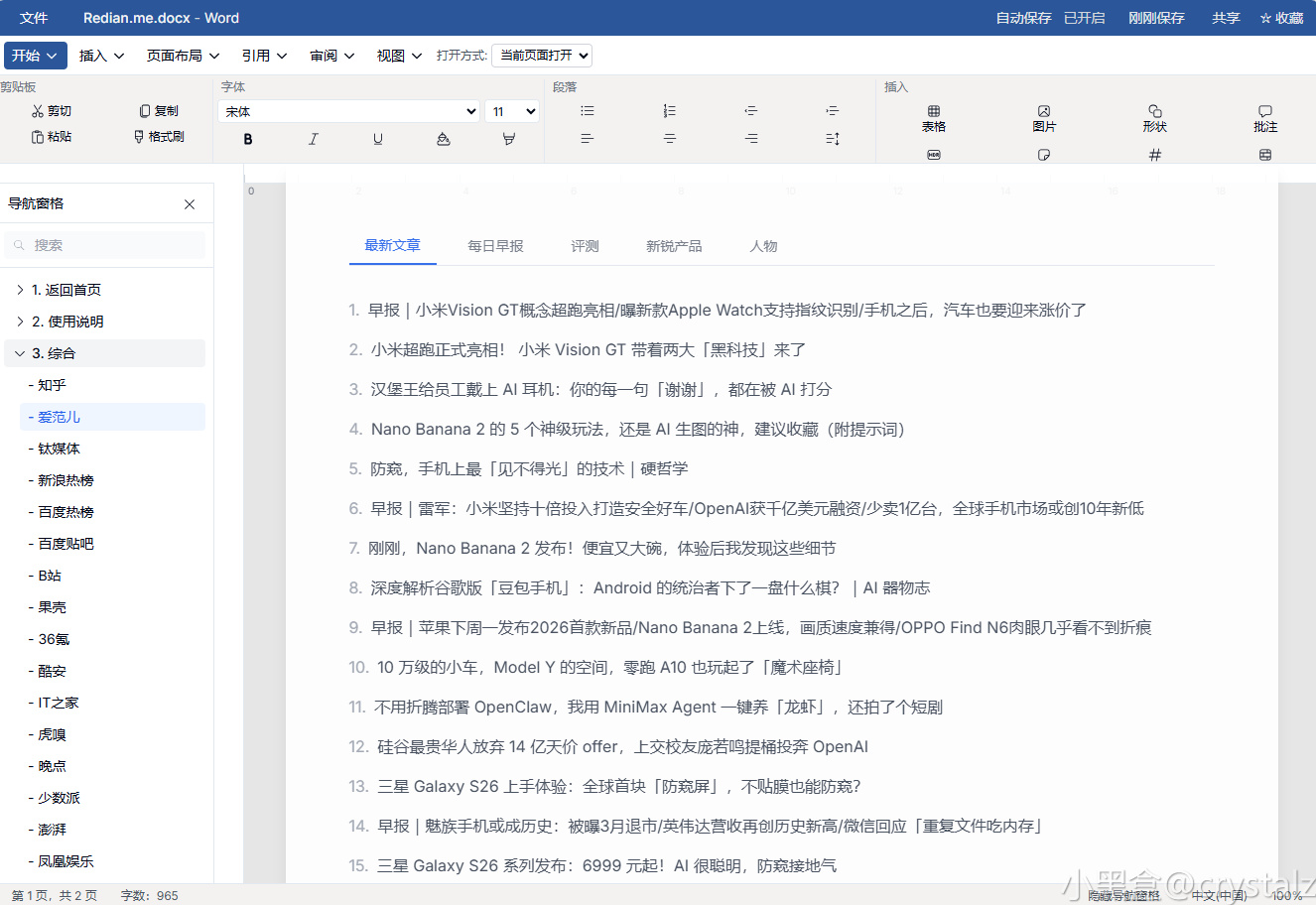Toggle italic formatting

pyautogui.click(x=314, y=139)
